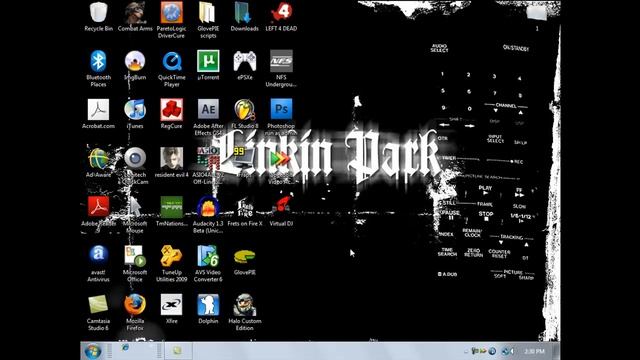Image resolution: width=640 pixels, height=360 pixels.
Task: Launch the µTorrent desktop shortcut
Action: pos(208,65)
